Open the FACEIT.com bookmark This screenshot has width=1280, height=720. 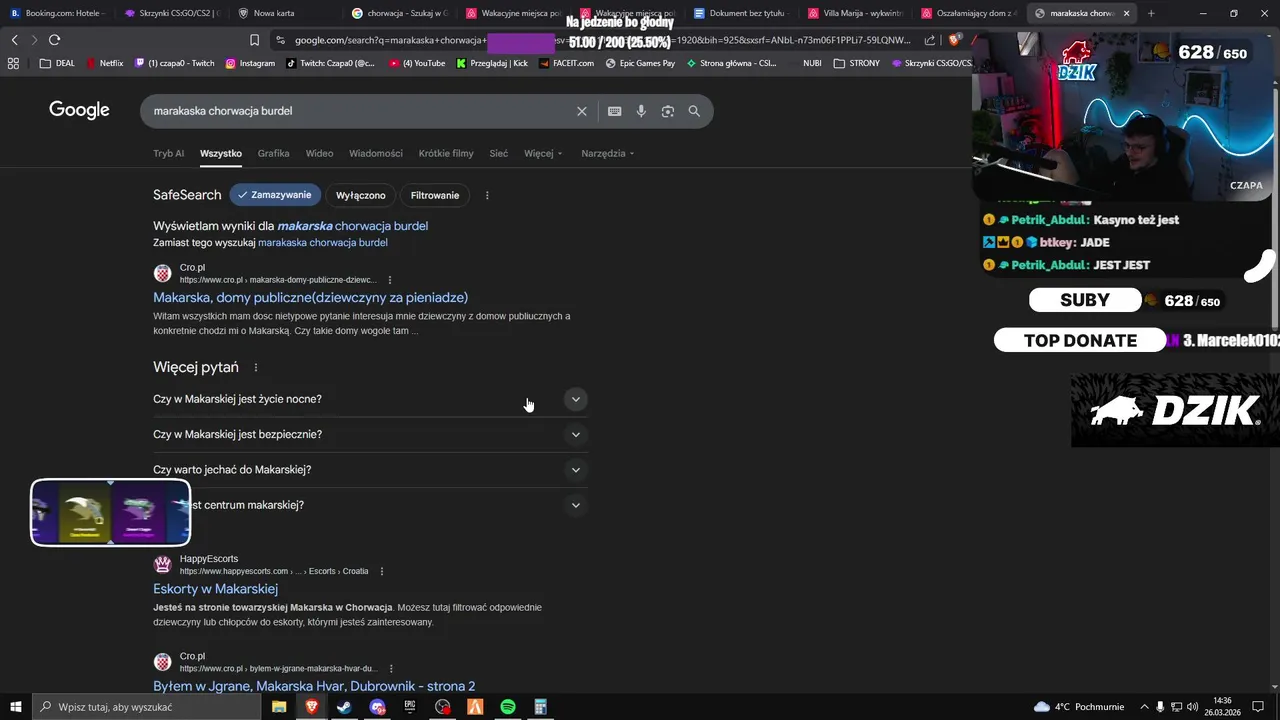coord(566,63)
